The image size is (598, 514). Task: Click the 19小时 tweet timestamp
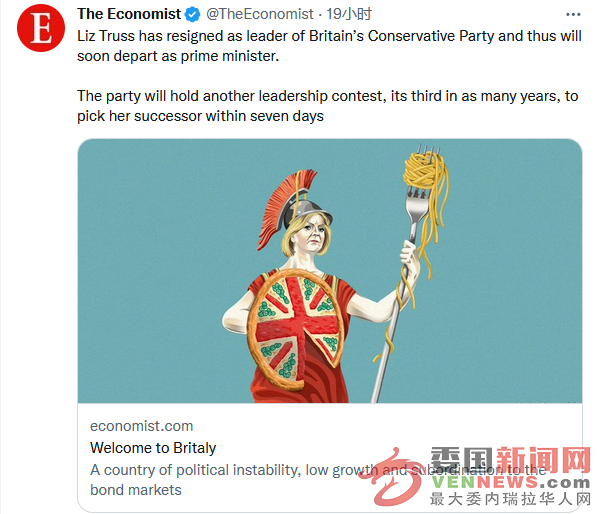pos(349,14)
